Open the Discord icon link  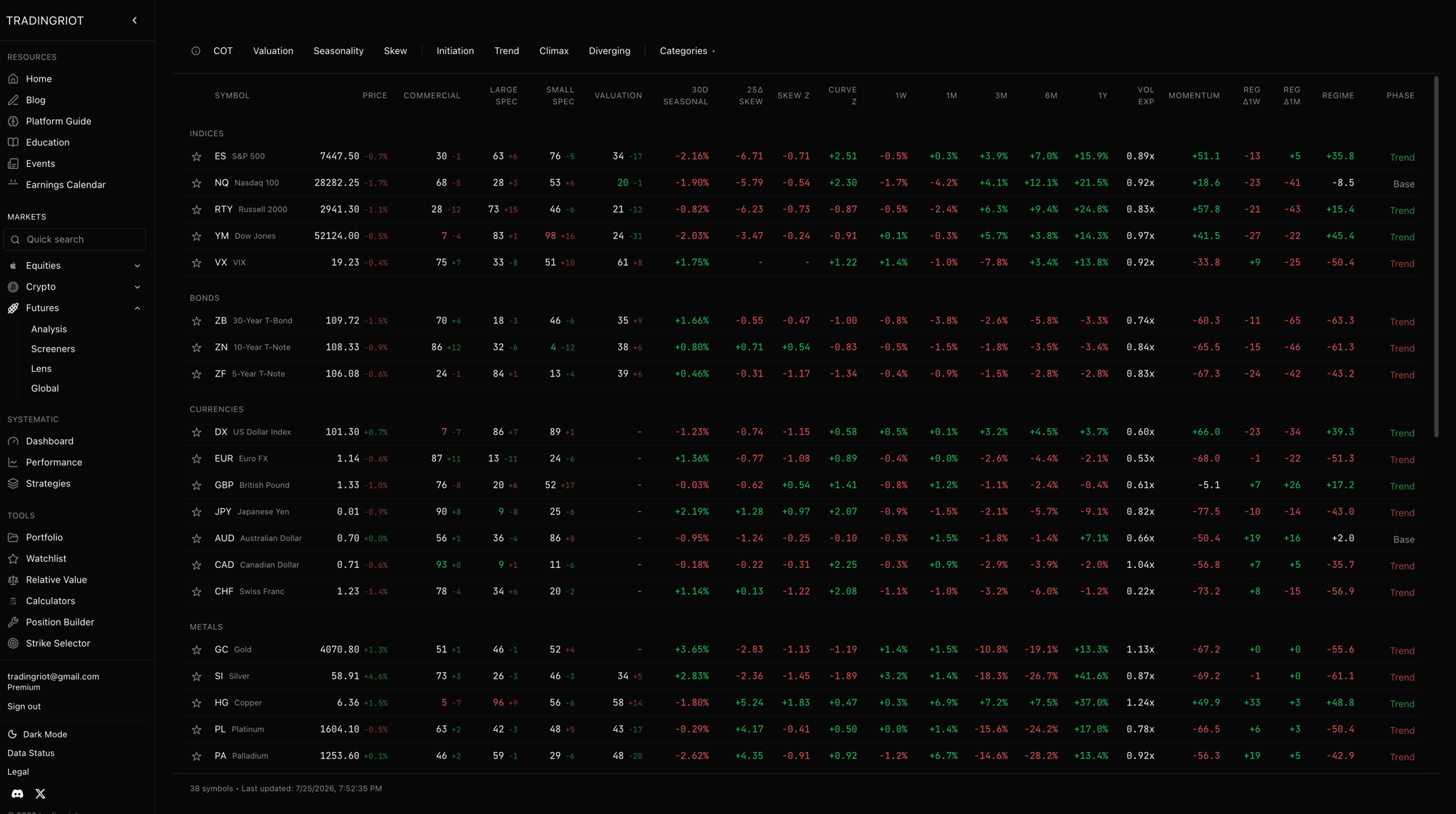click(x=17, y=794)
